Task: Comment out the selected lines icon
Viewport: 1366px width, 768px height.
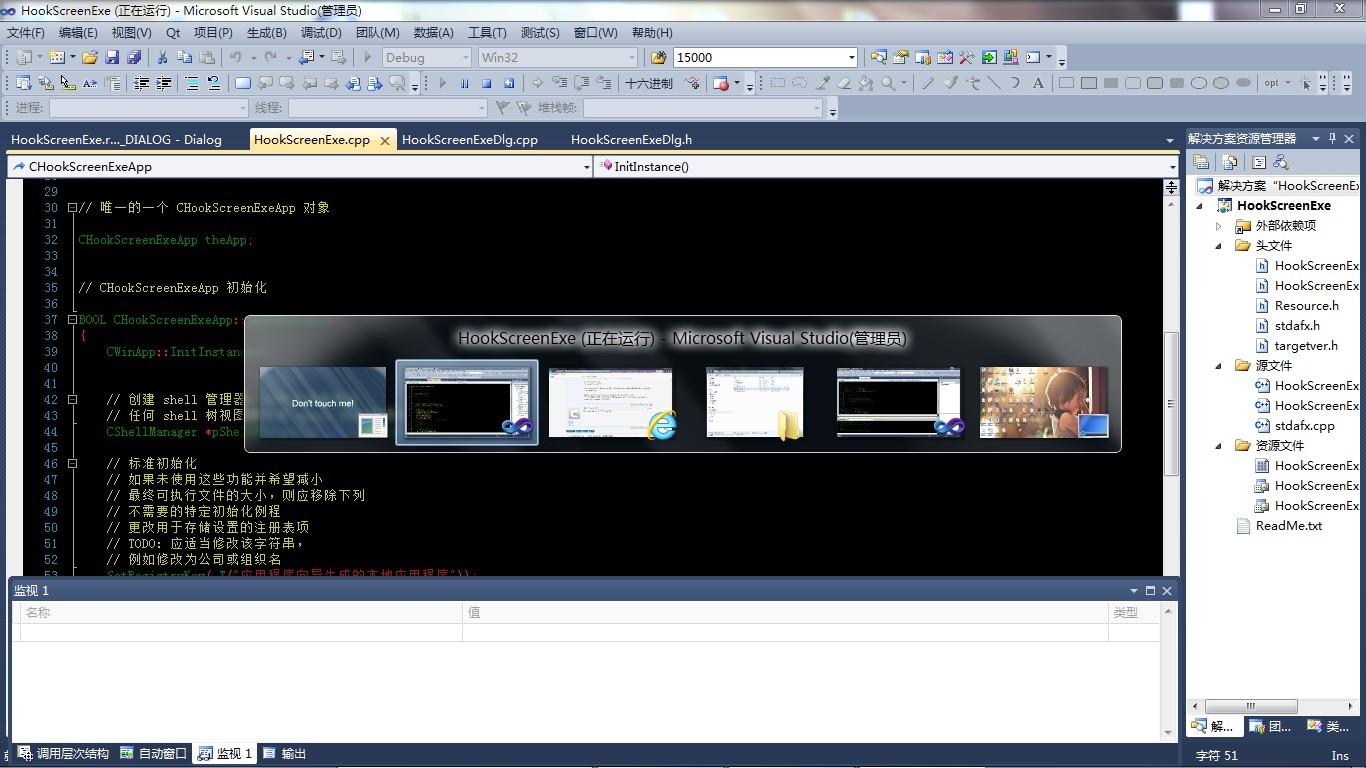Action: click(x=191, y=84)
